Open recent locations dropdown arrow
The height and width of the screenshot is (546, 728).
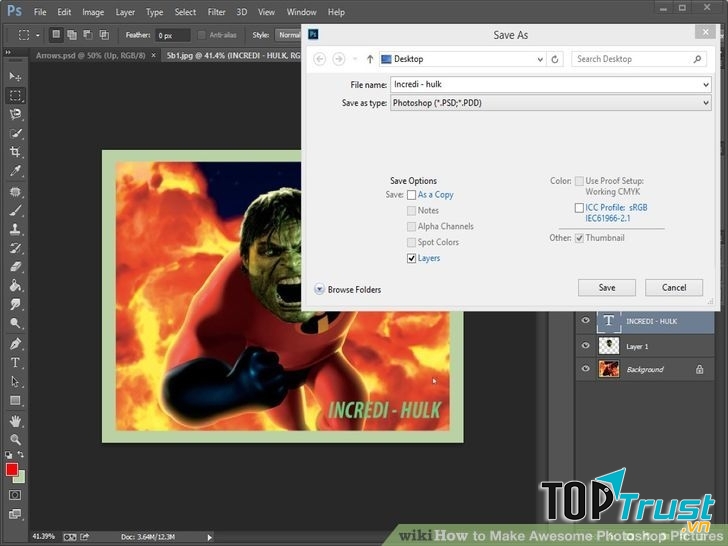coord(355,59)
